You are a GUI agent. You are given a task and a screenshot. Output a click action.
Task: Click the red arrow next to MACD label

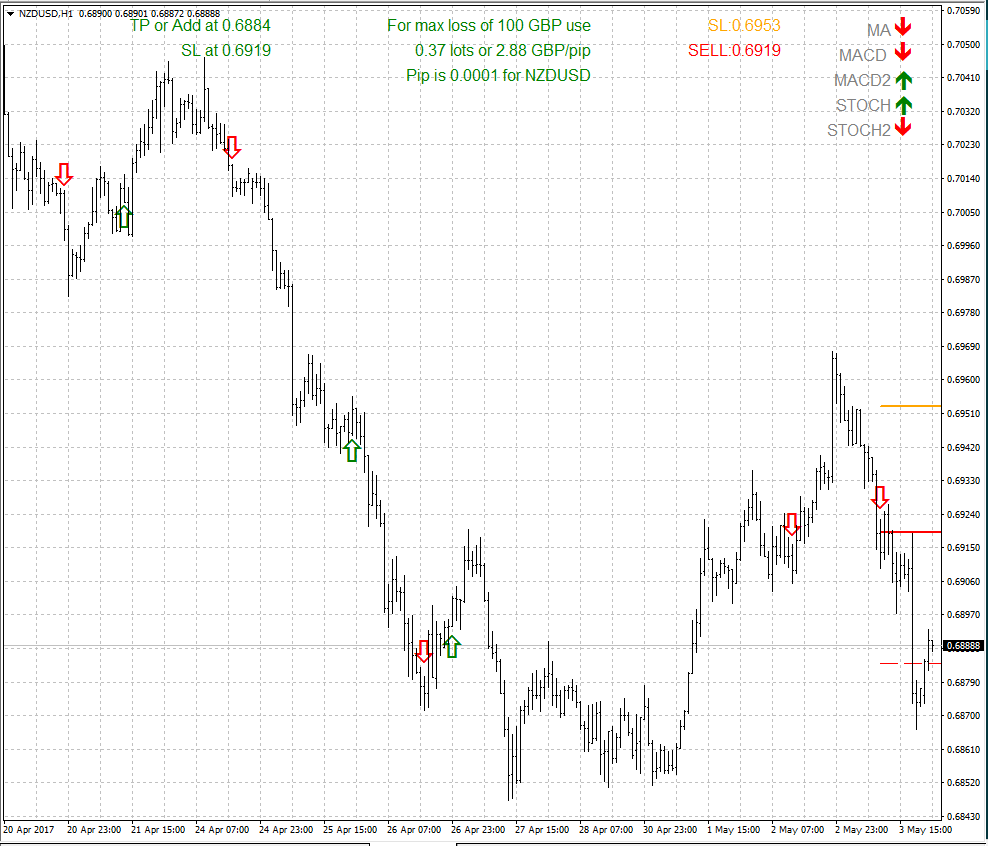pyautogui.click(x=903, y=53)
